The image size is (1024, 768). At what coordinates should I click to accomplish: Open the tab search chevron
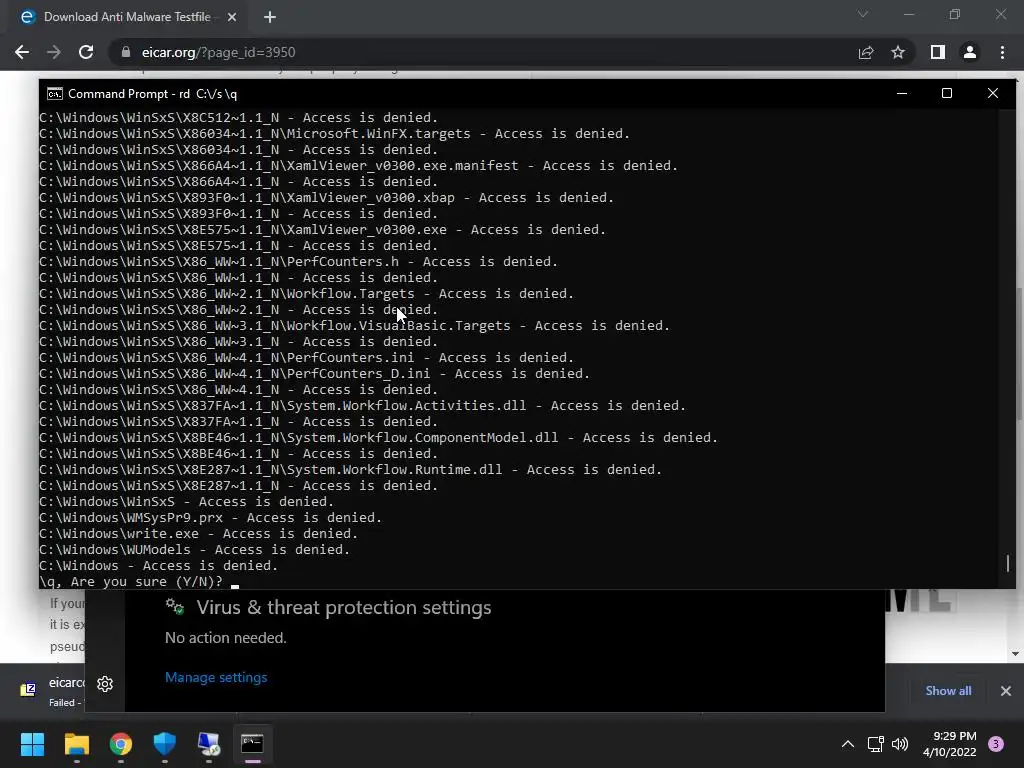point(863,14)
